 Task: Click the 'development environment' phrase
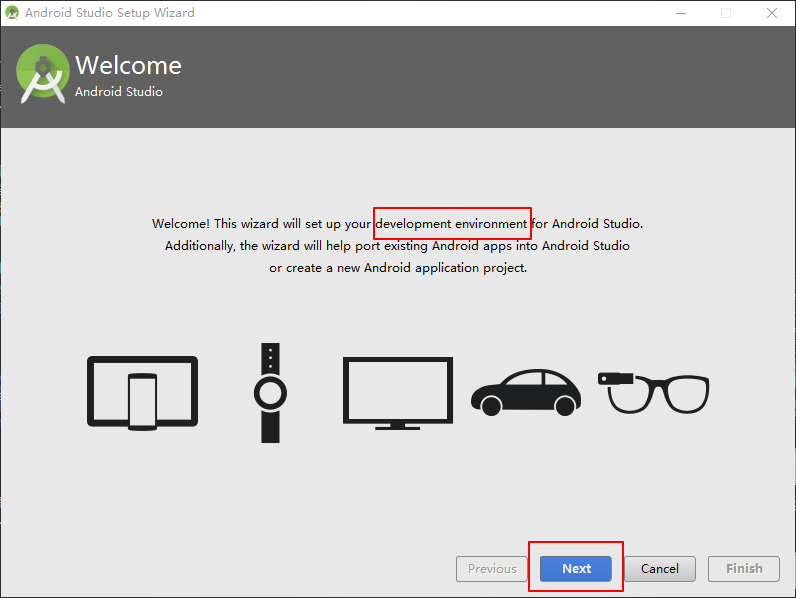click(451, 223)
